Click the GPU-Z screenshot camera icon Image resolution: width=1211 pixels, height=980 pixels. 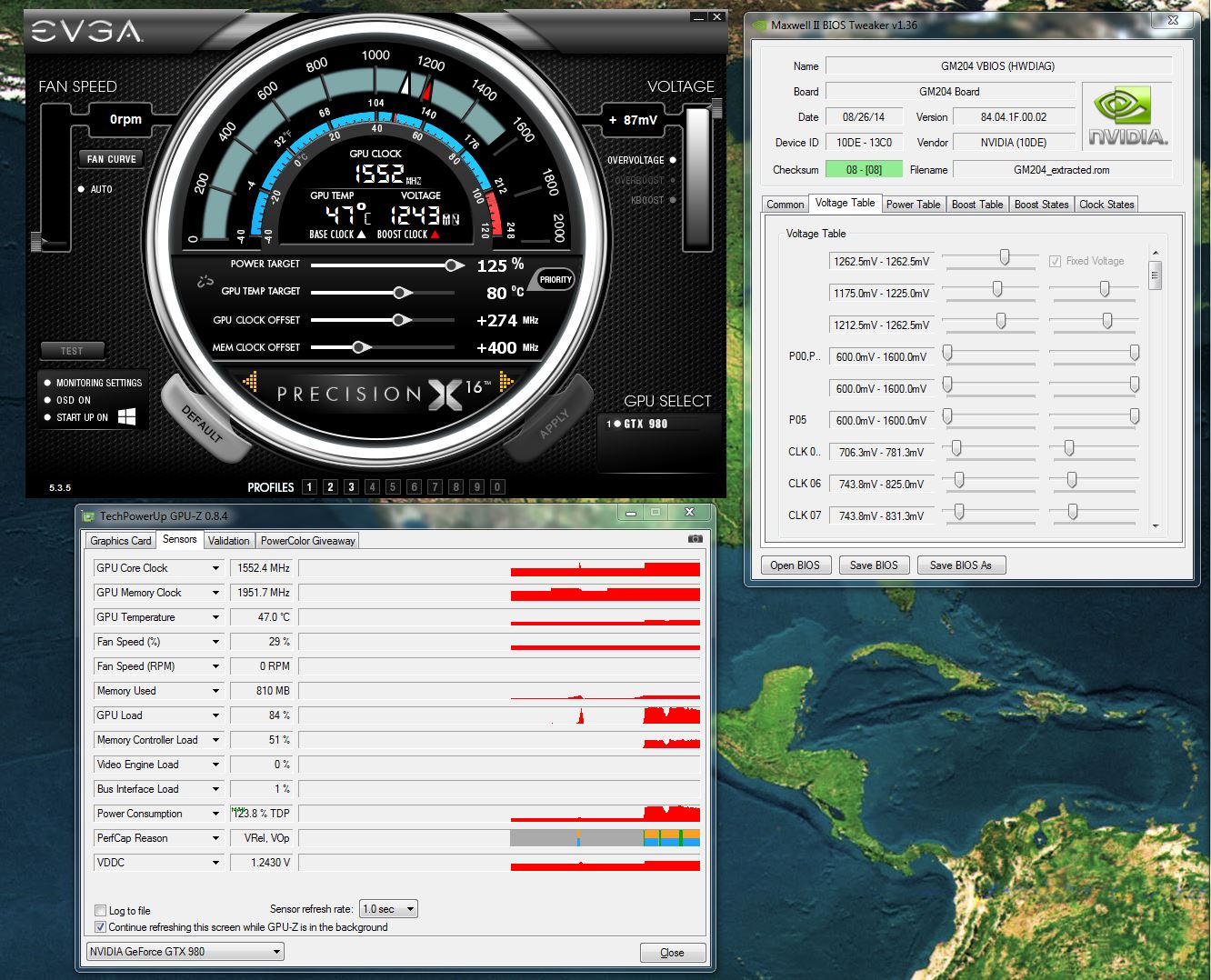pyautogui.click(x=695, y=539)
